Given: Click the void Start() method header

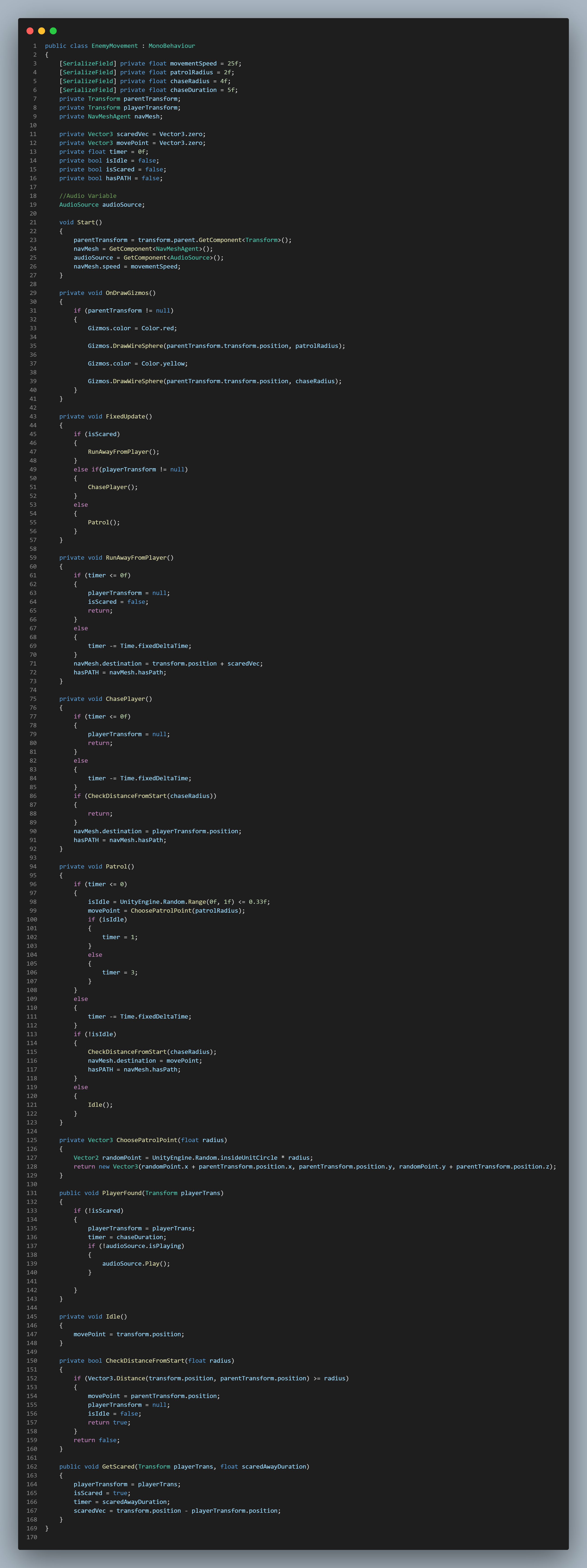Looking at the screenshot, I should pos(80,222).
